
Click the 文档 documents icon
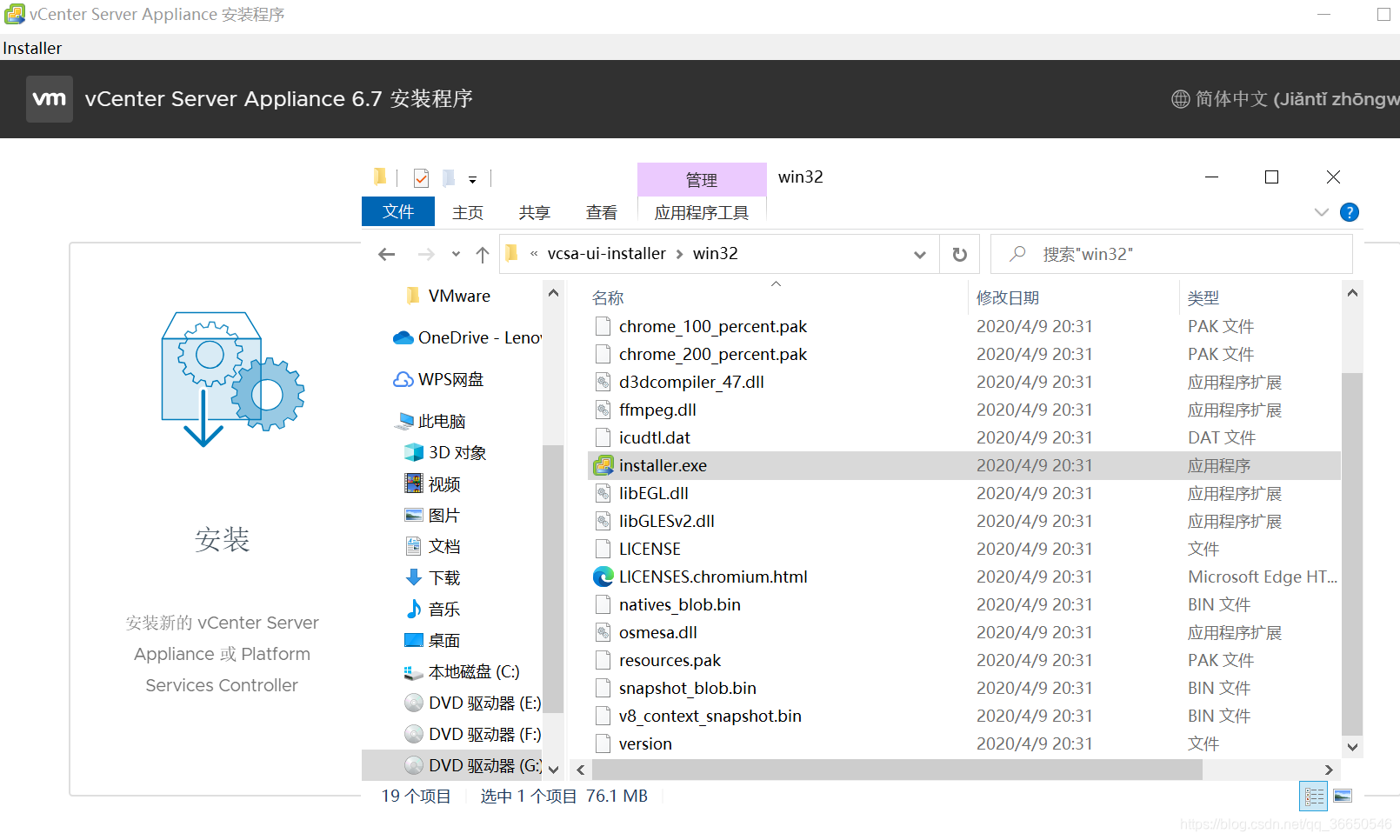[x=414, y=546]
